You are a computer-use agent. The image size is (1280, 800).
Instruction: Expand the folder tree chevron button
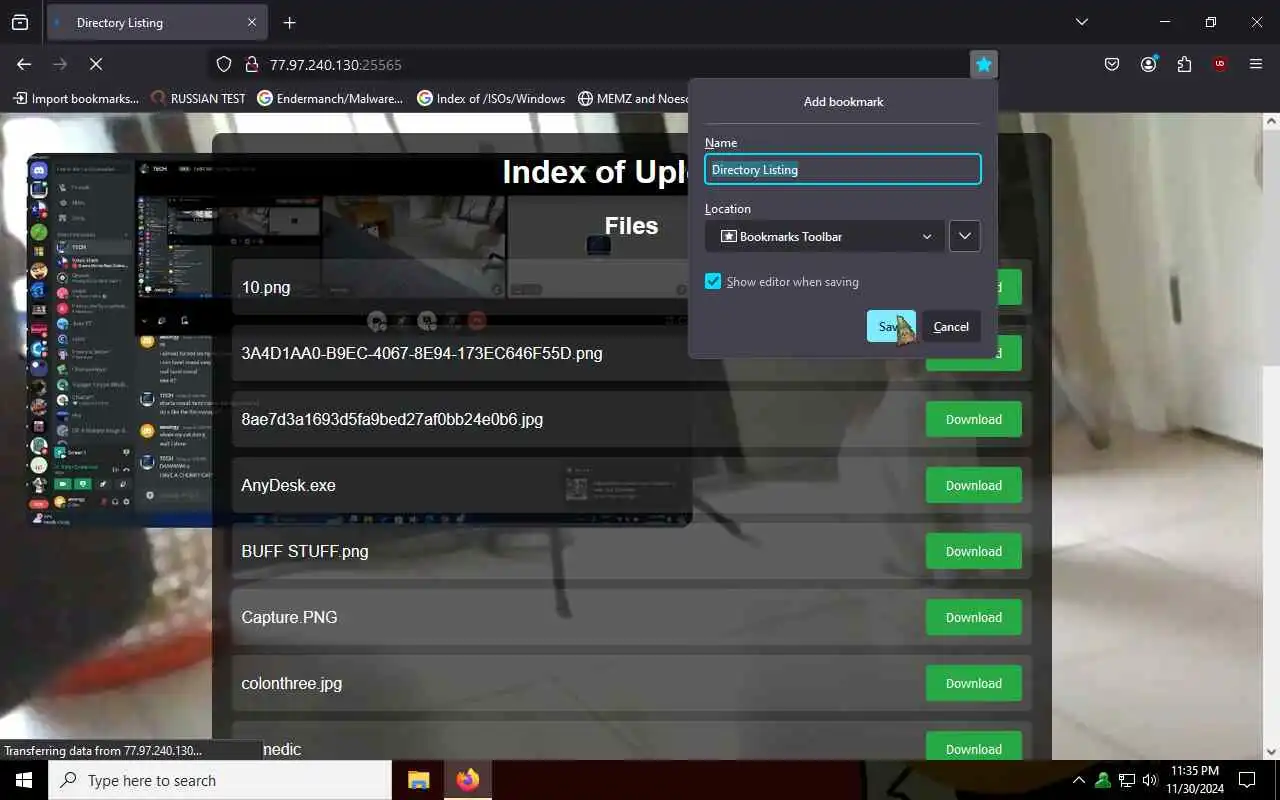[964, 236]
